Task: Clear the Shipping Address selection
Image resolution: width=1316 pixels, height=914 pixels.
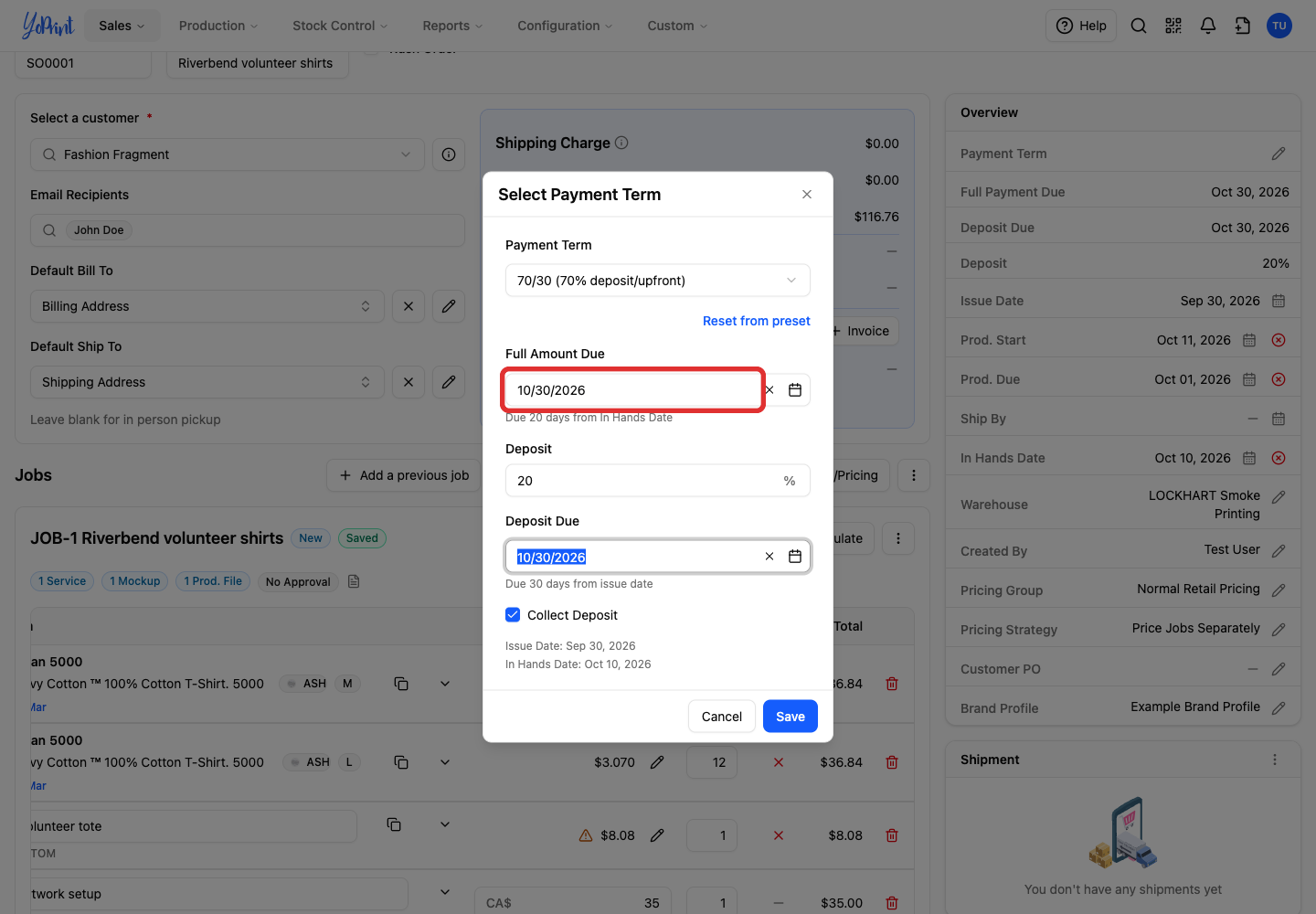Action: (409, 382)
